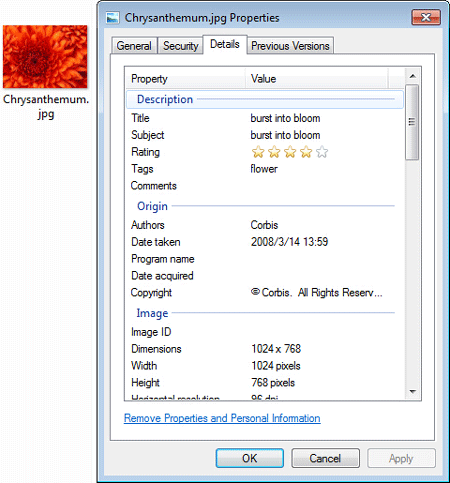The width and height of the screenshot is (450, 483).
Task: Click the Copyright property label
Action: 151,293
